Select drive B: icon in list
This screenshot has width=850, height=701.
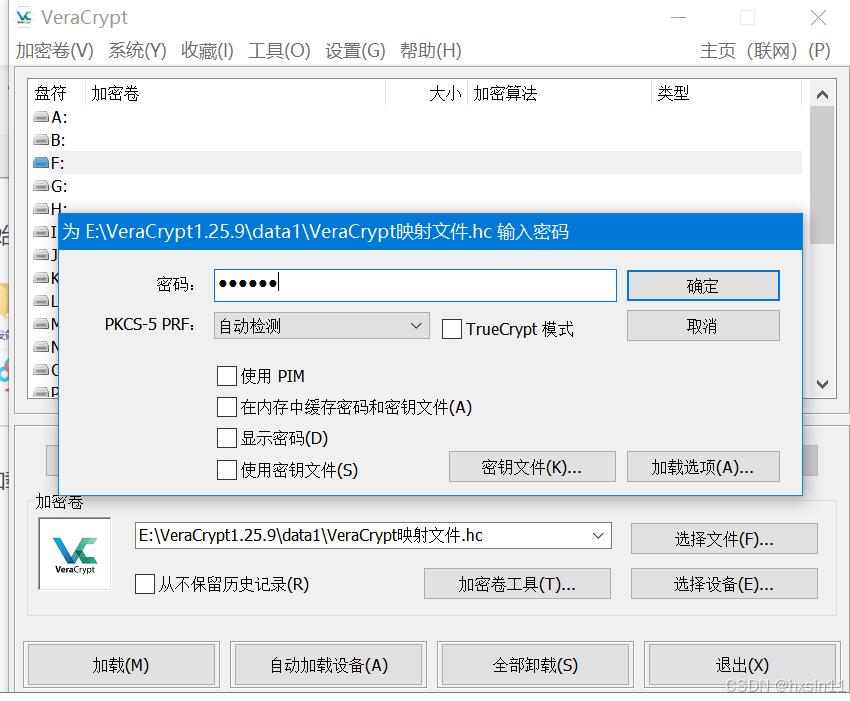pyautogui.click(x=41, y=140)
